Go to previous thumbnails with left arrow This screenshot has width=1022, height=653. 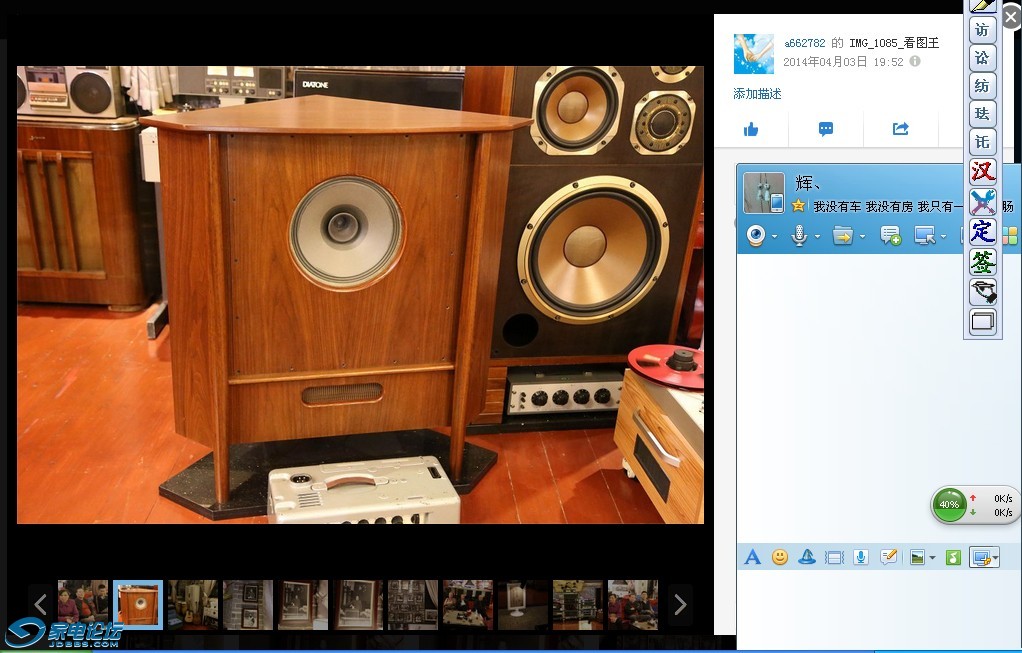(x=41, y=604)
